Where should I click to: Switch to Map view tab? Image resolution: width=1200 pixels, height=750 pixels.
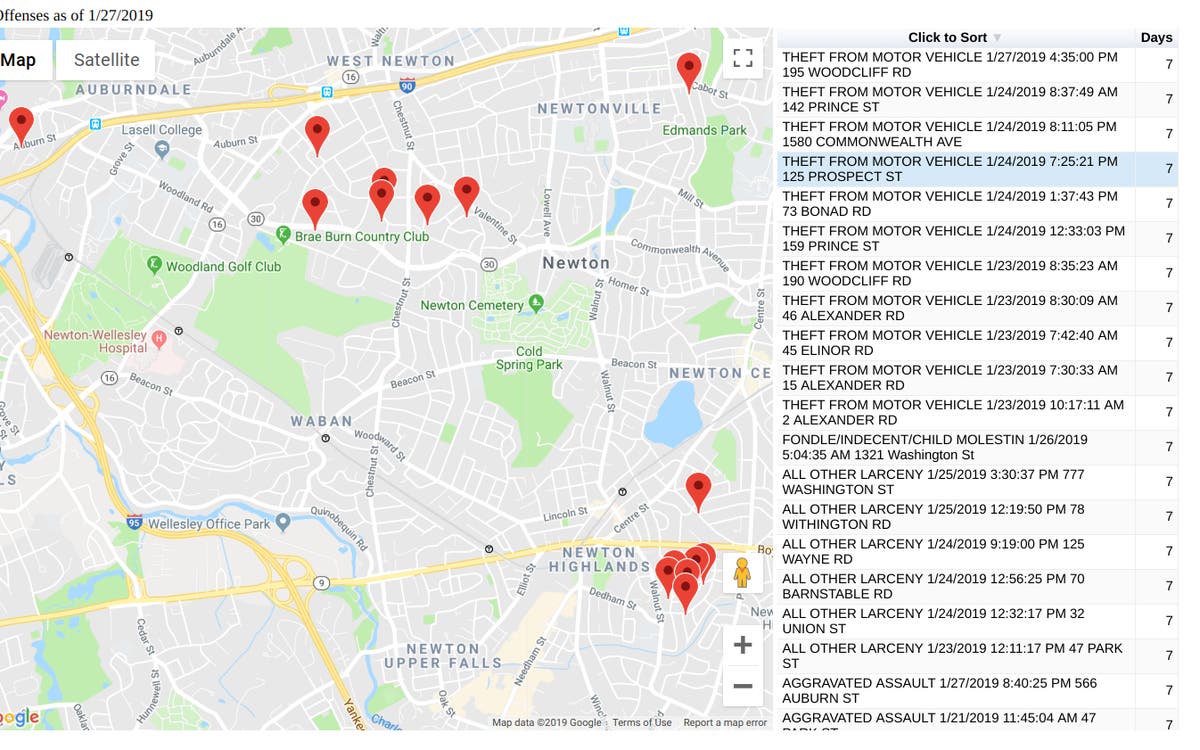(19, 60)
